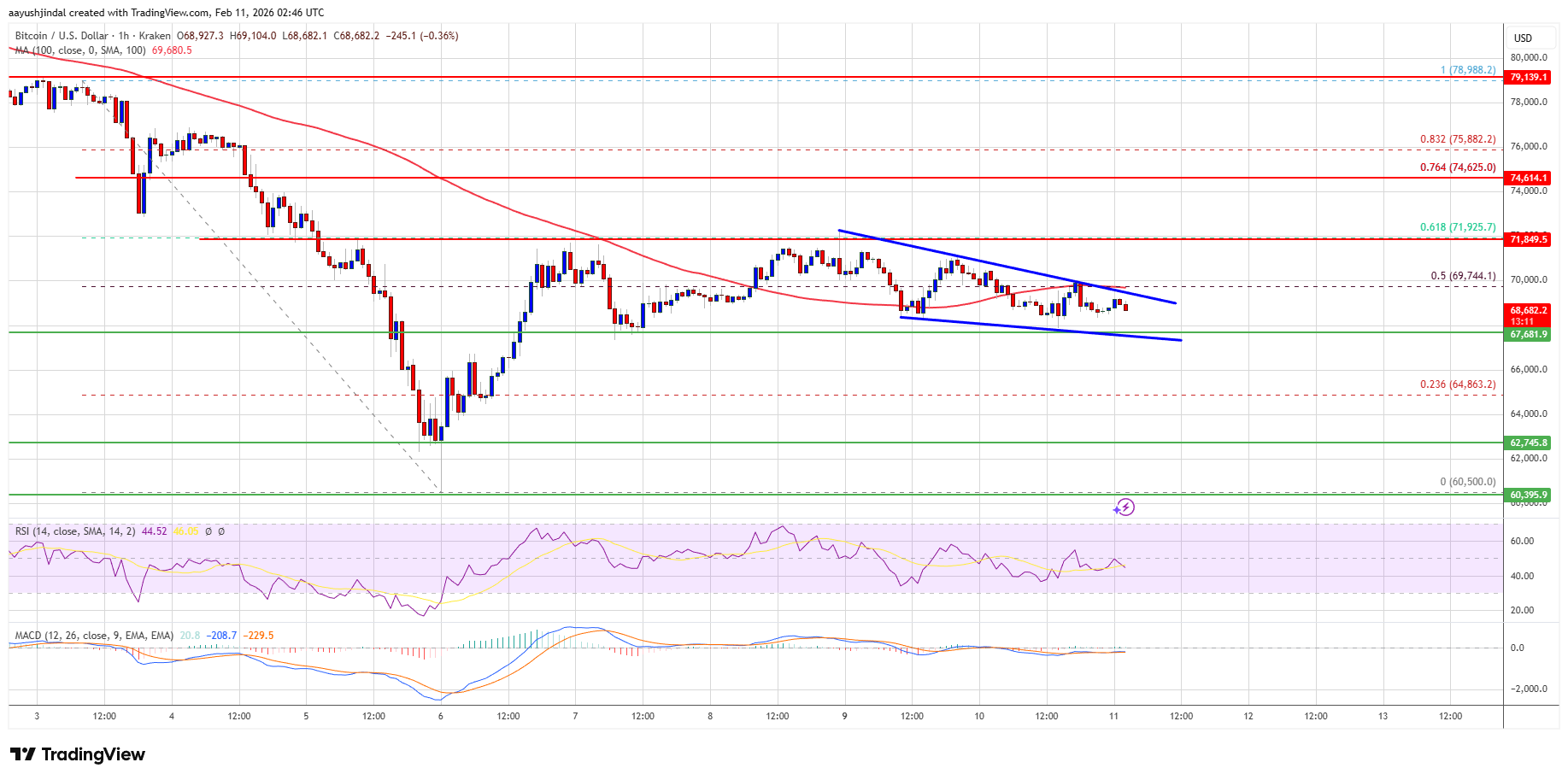
Task: Click the purple lightning bolt event icon
Action: [x=1125, y=507]
